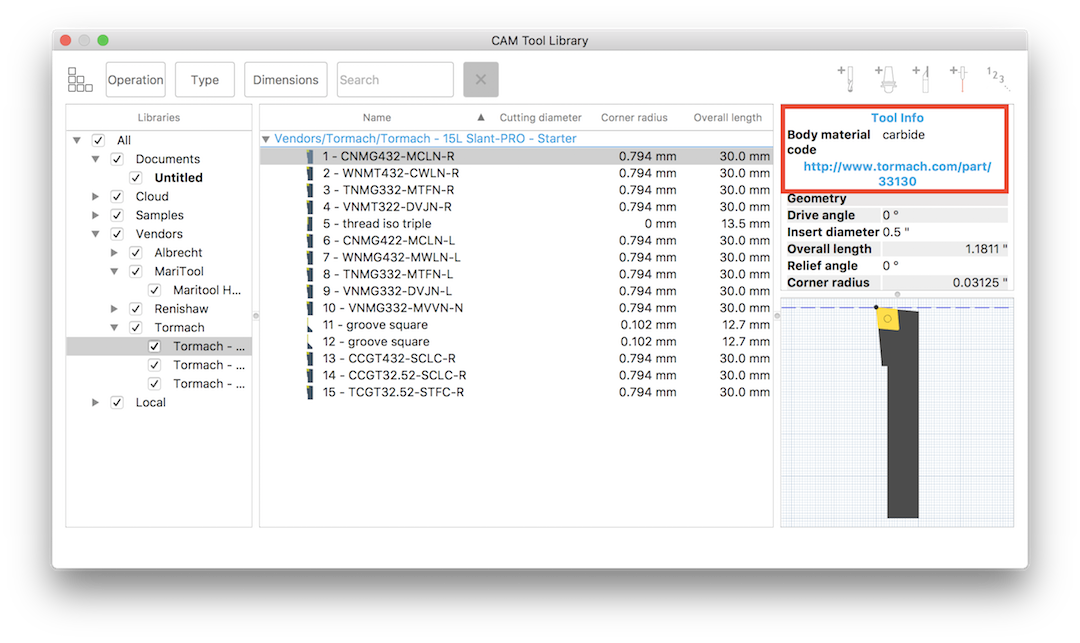
Task: Click tool icon beside 15 - TCGT32.52-STFC-R
Action: [x=310, y=392]
